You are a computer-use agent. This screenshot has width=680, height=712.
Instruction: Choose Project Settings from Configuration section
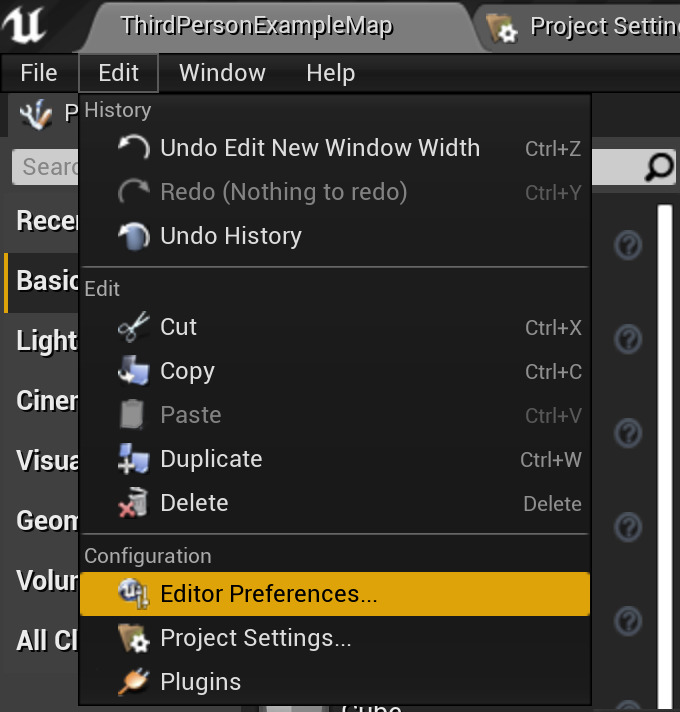pyautogui.click(x=256, y=638)
